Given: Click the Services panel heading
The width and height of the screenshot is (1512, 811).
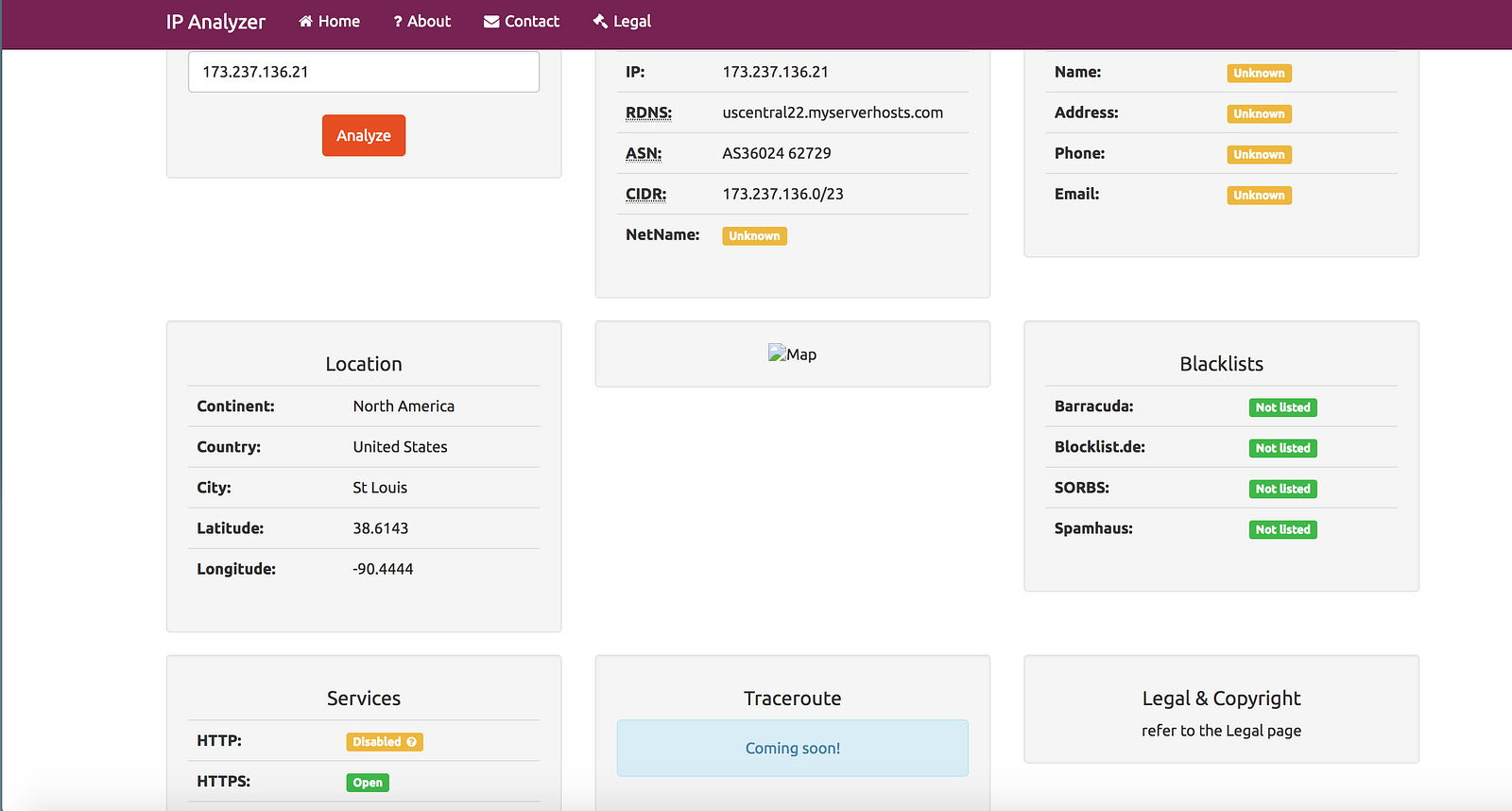Looking at the screenshot, I should point(364,699).
